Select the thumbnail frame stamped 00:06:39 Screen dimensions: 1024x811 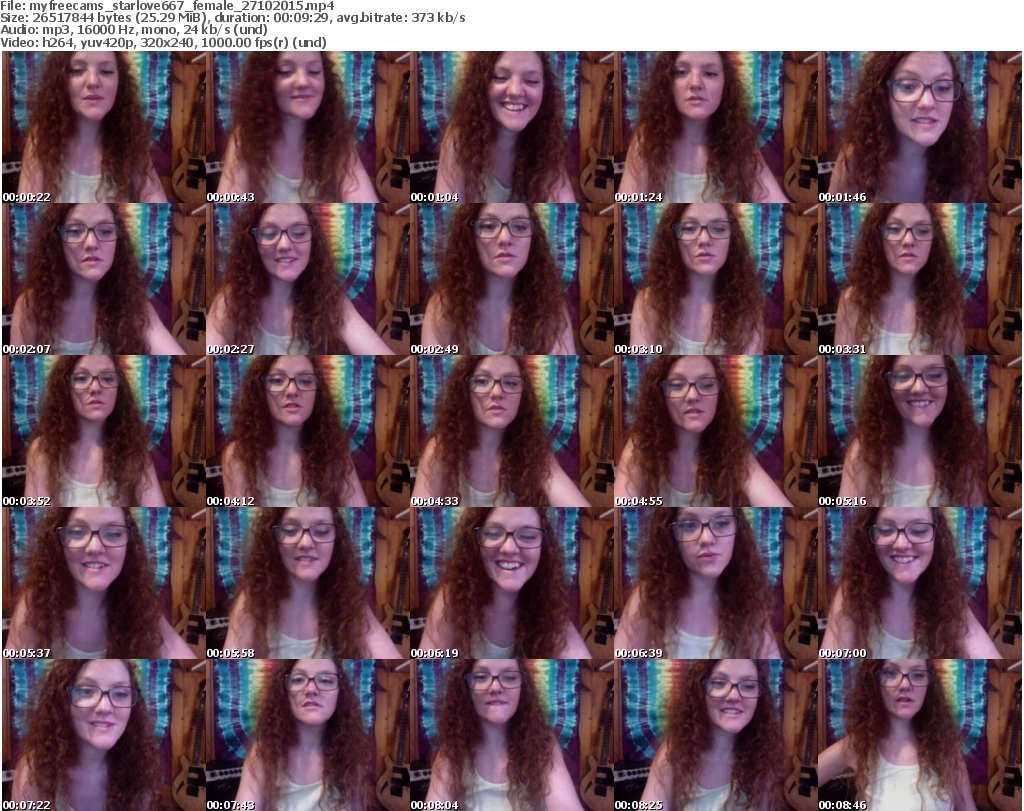click(716, 583)
